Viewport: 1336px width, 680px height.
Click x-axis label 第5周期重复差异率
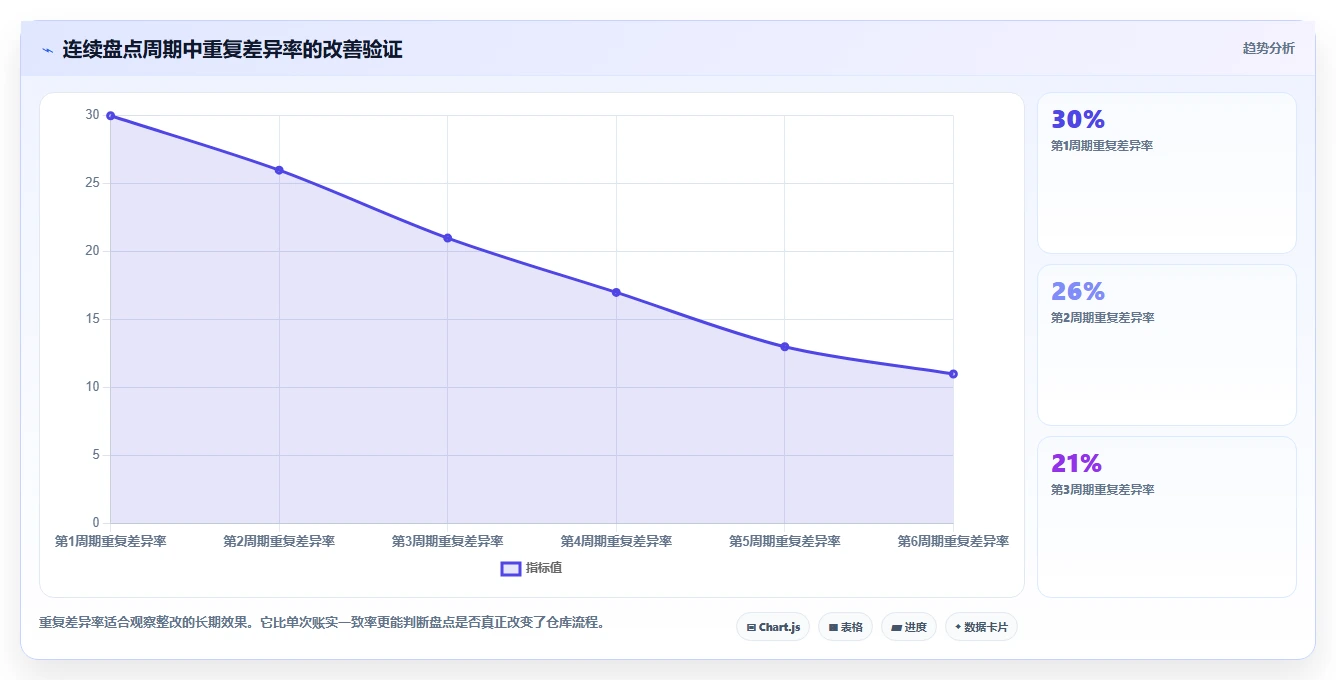(785, 541)
